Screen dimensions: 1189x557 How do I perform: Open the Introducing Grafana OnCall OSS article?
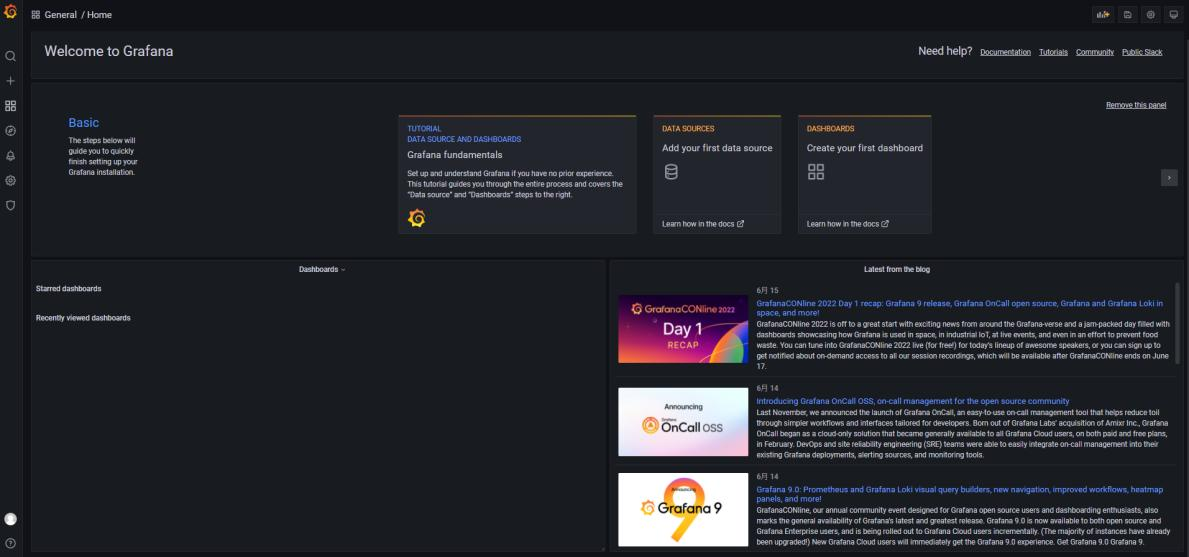point(913,401)
